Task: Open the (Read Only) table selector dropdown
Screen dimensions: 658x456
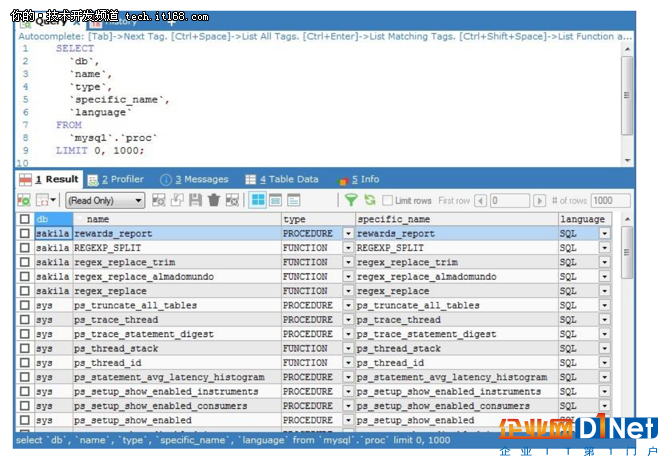Action: pos(105,201)
